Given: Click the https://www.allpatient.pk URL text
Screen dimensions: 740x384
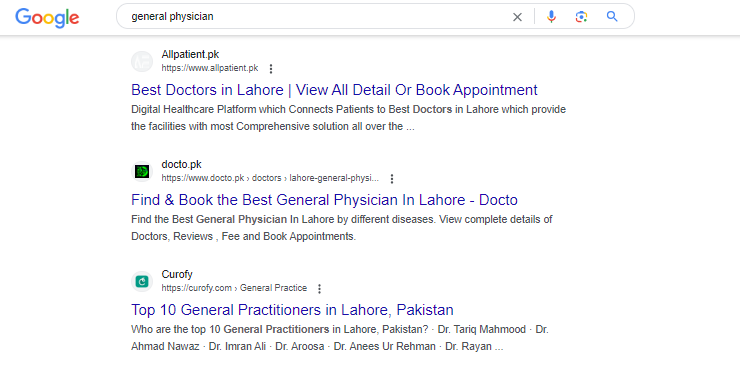Looking at the screenshot, I should point(210,68).
